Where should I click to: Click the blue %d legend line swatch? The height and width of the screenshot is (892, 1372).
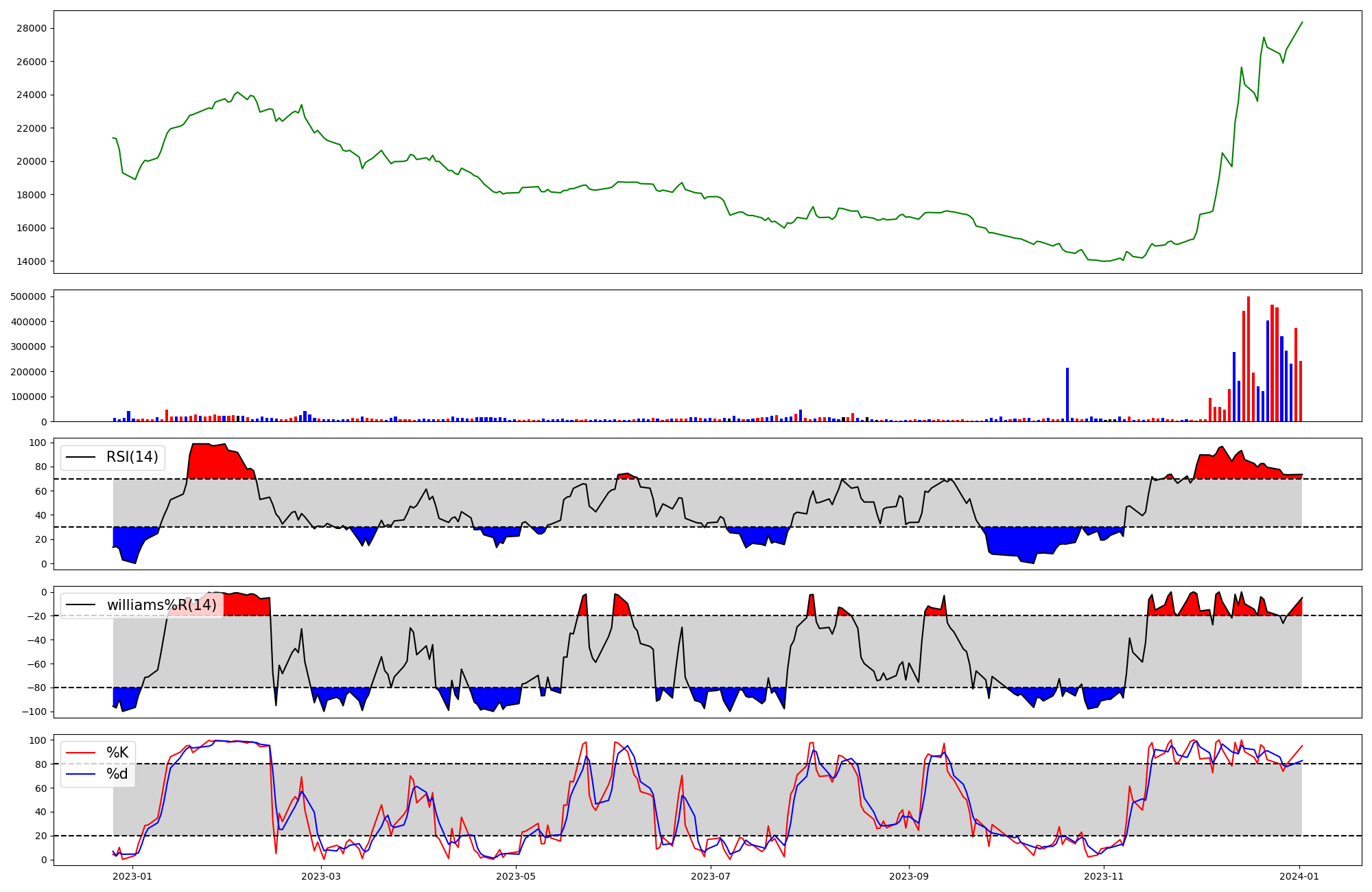click(x=81, y=774)
